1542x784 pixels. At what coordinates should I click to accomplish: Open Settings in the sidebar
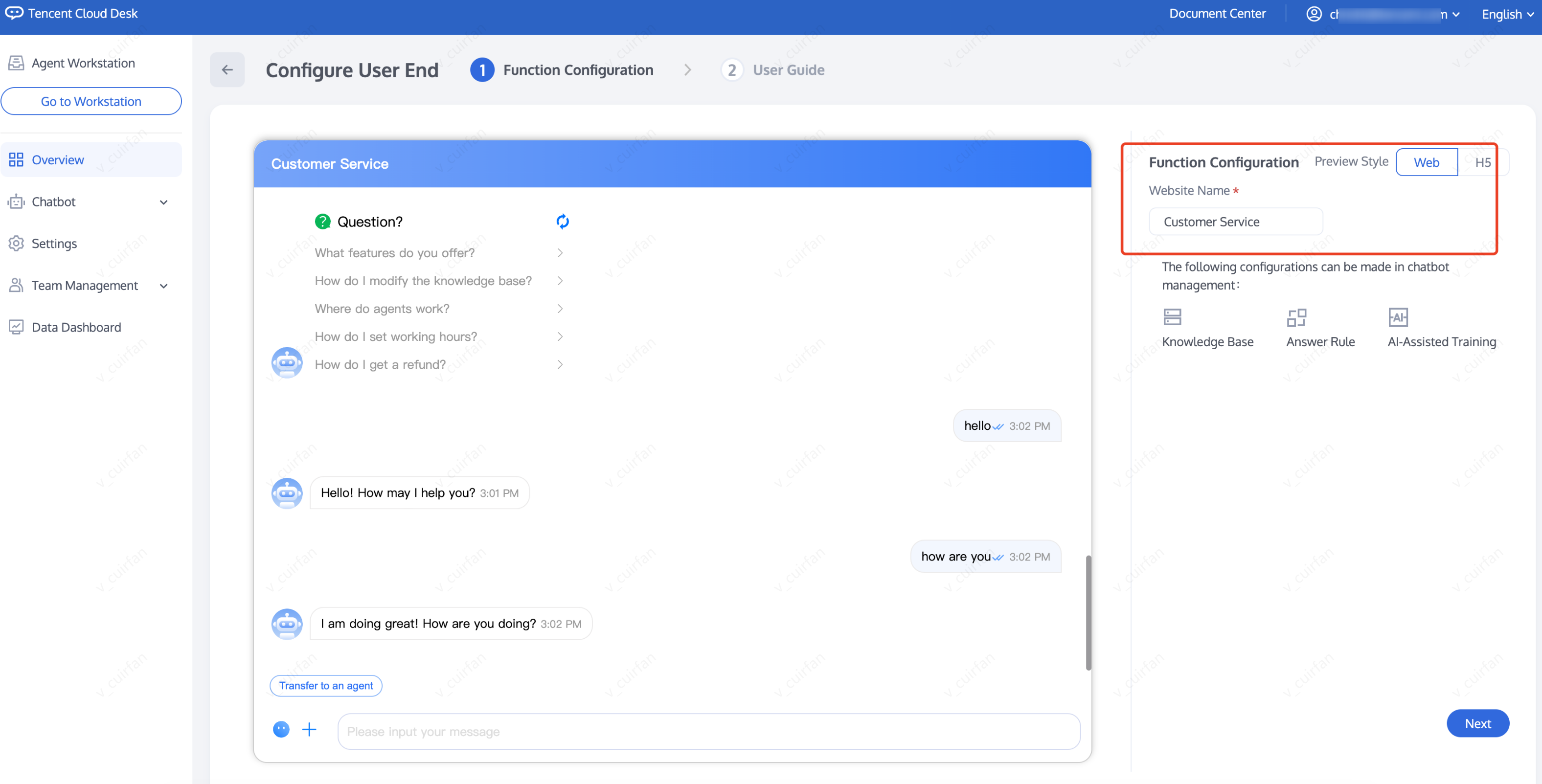click(x=54, y=244)
